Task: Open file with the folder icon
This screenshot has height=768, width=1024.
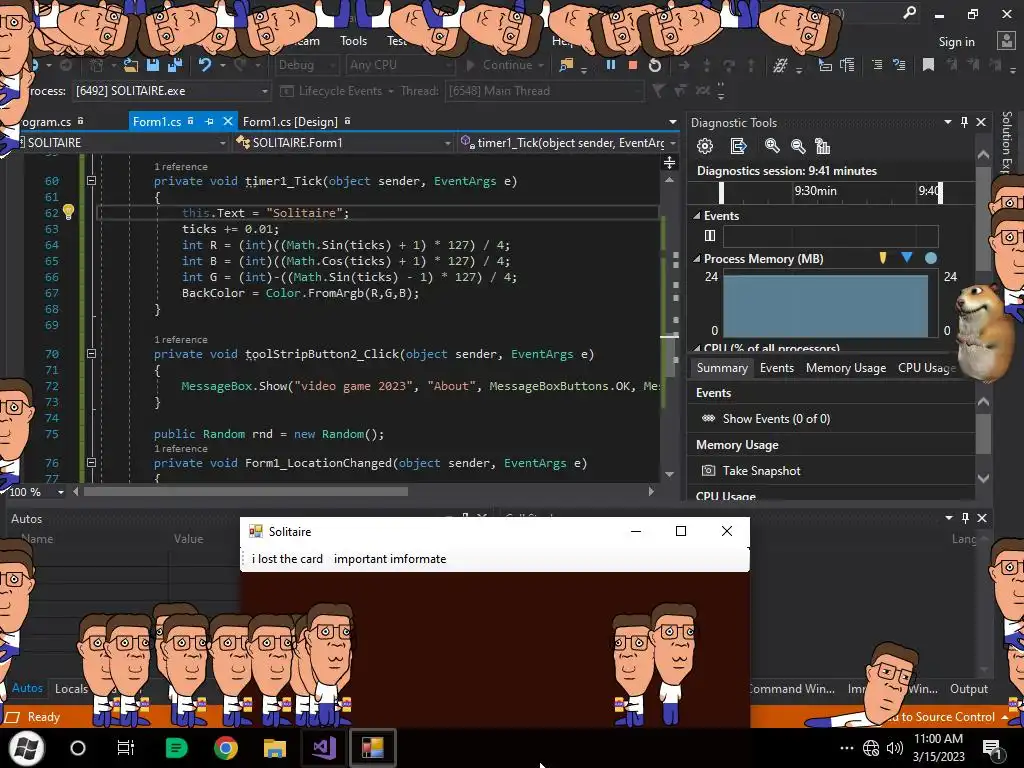Action: (131, 65)
